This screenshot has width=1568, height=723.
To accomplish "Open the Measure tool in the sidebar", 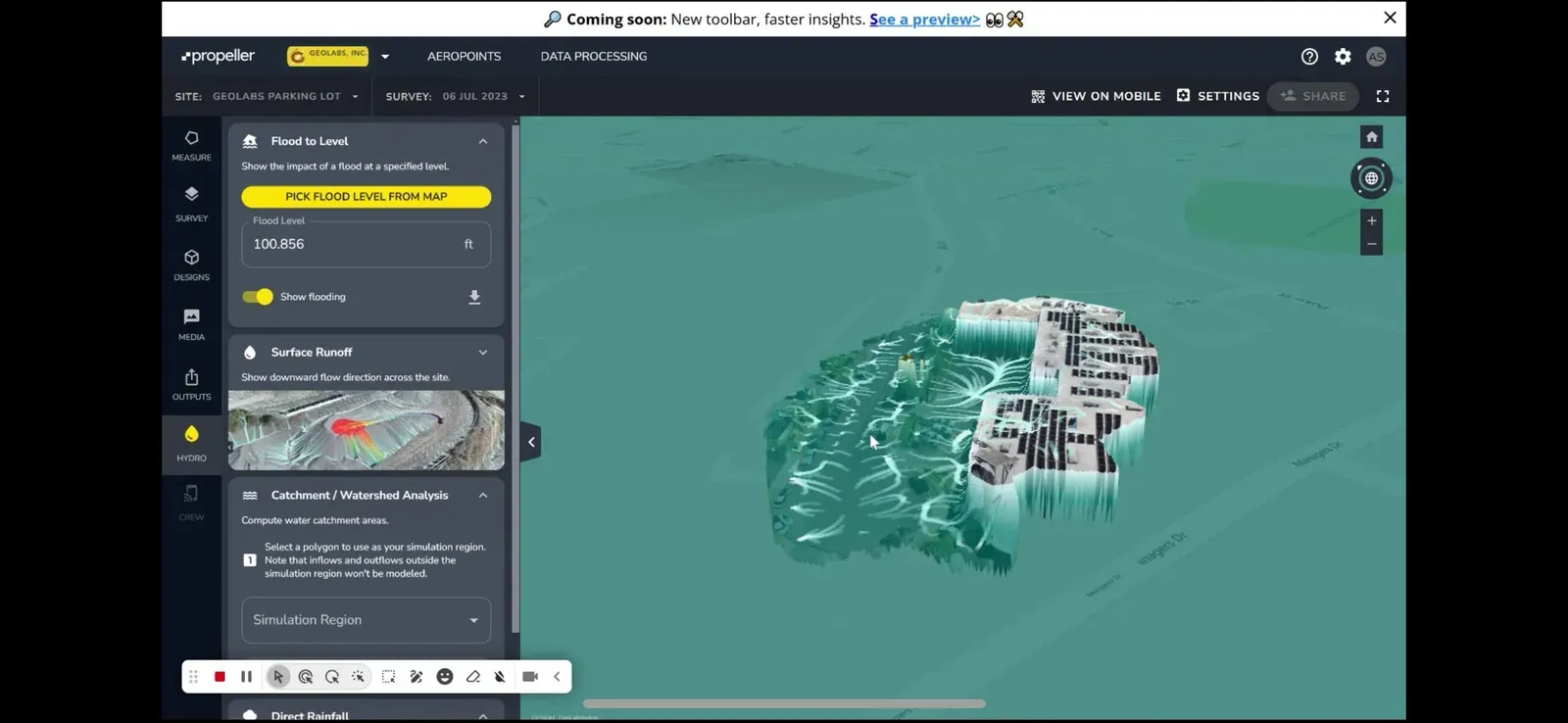I will [x=191, y=145].
